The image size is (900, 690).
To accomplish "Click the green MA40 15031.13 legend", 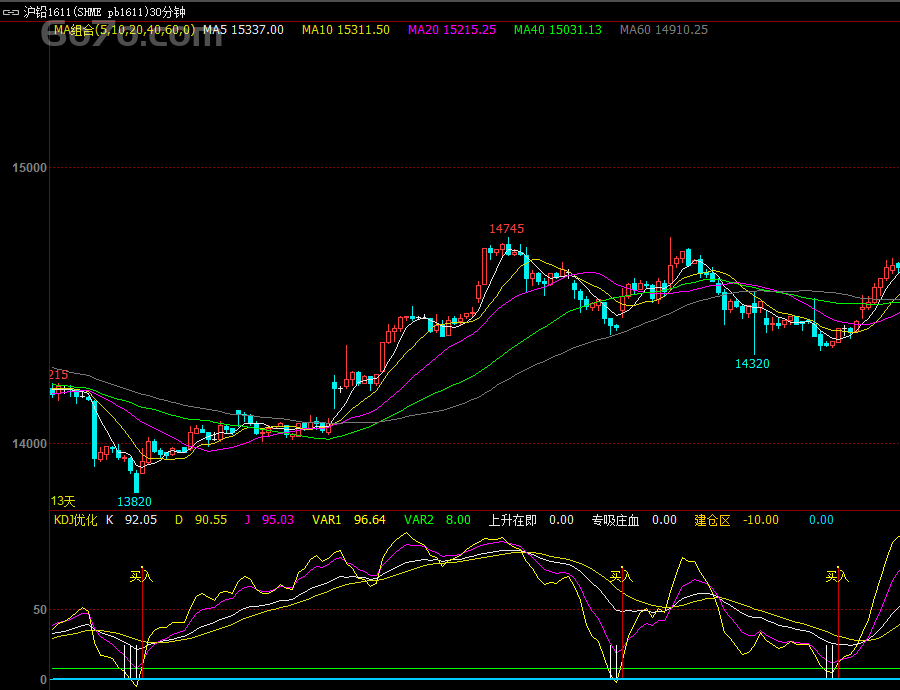I will coord(558,30).
